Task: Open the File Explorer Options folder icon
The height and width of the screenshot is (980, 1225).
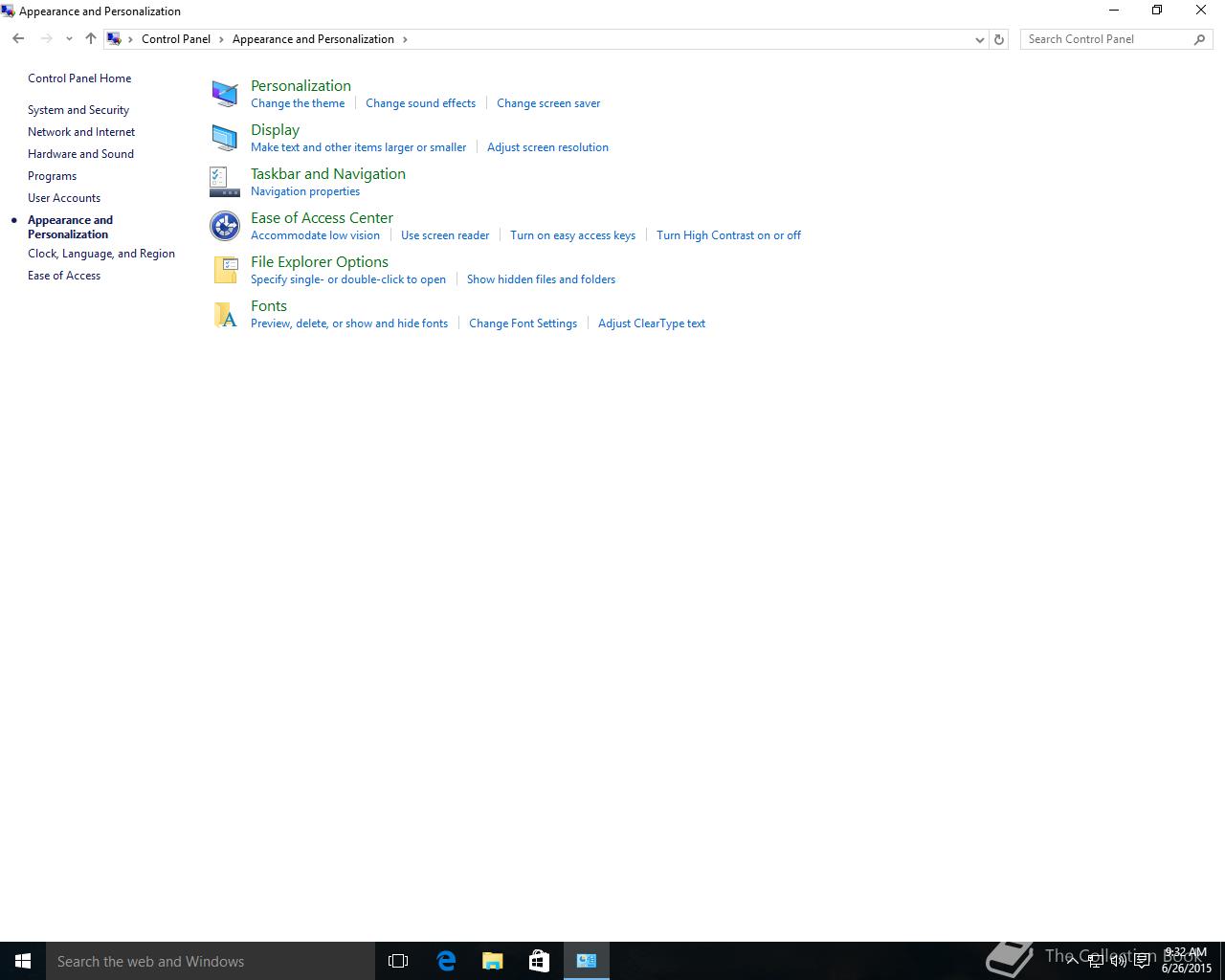Action: [225, 270]
